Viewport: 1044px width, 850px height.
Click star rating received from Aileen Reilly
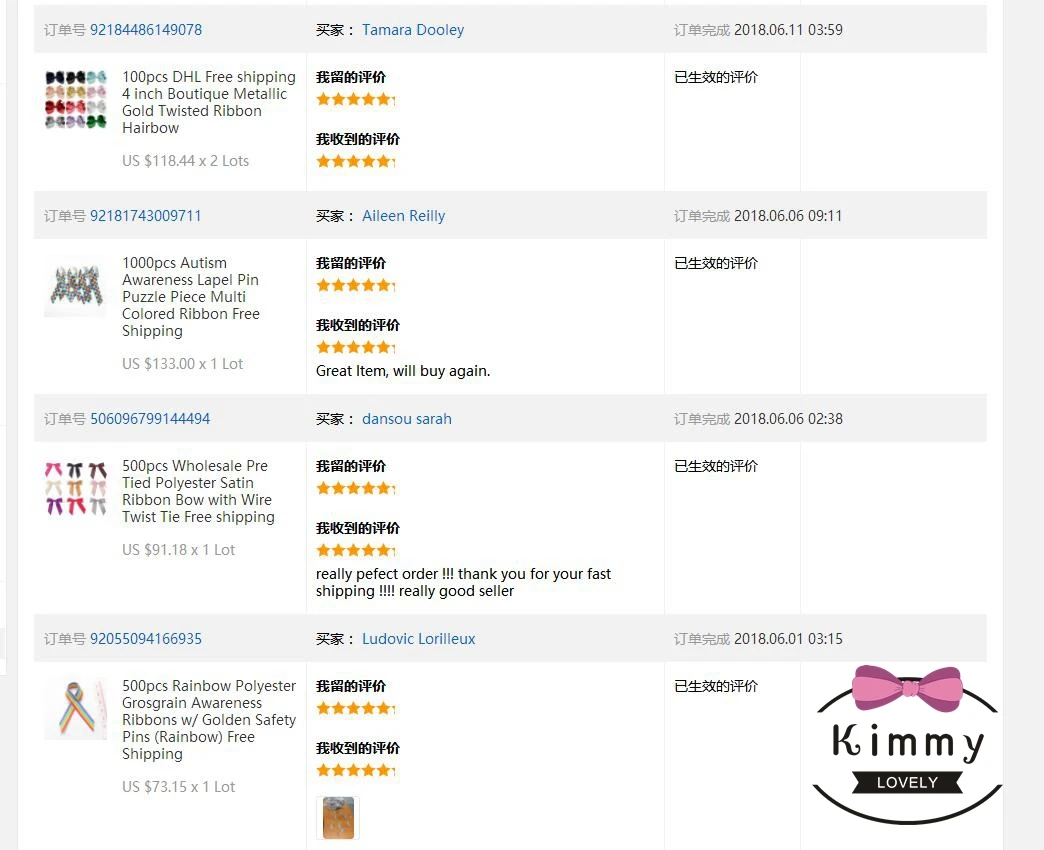point(355,347)
